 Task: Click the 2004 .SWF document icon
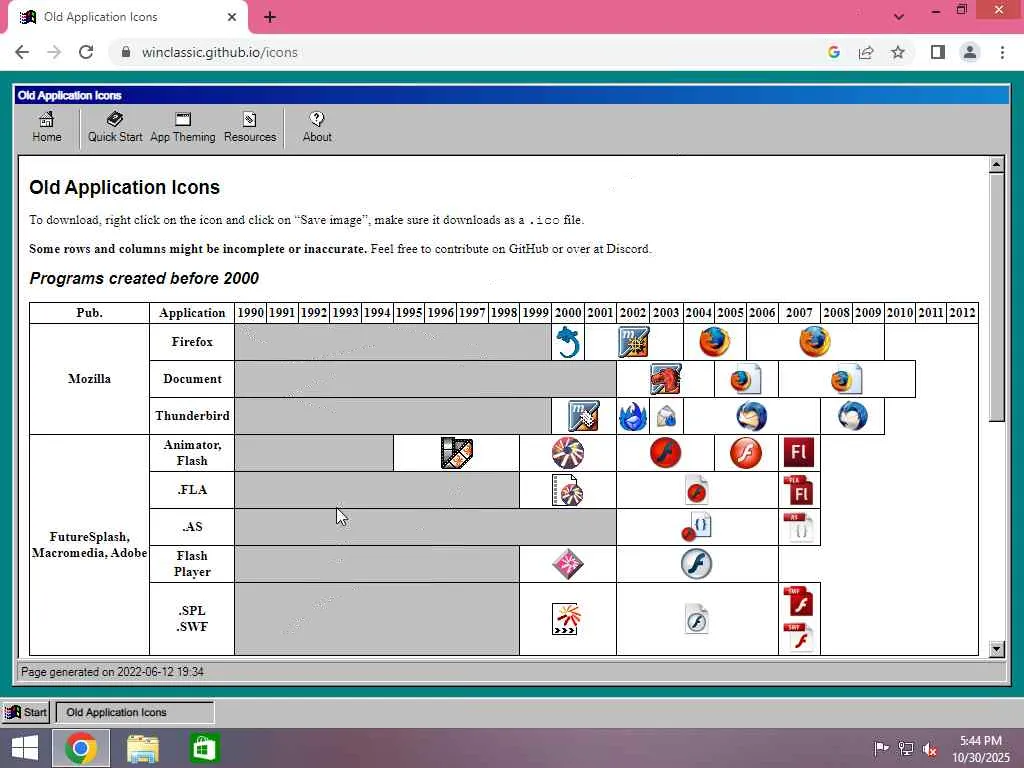tap(697, 619)
